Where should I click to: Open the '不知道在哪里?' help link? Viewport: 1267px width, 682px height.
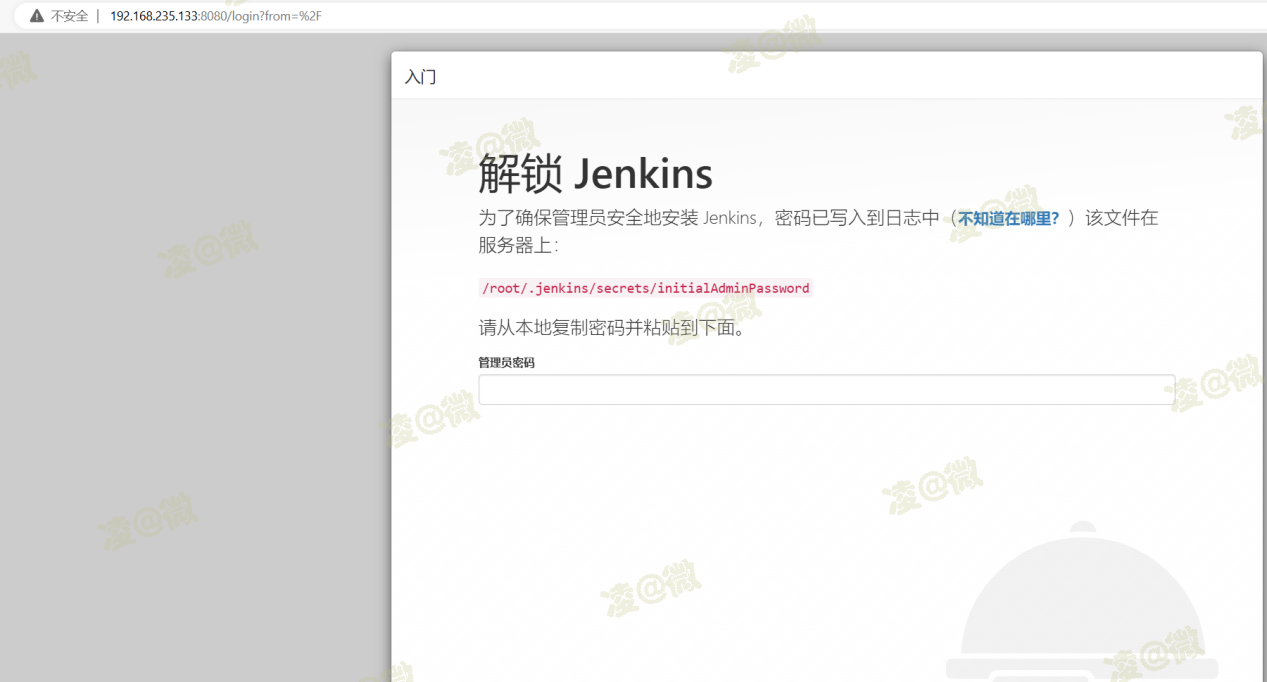[1008, 218]
